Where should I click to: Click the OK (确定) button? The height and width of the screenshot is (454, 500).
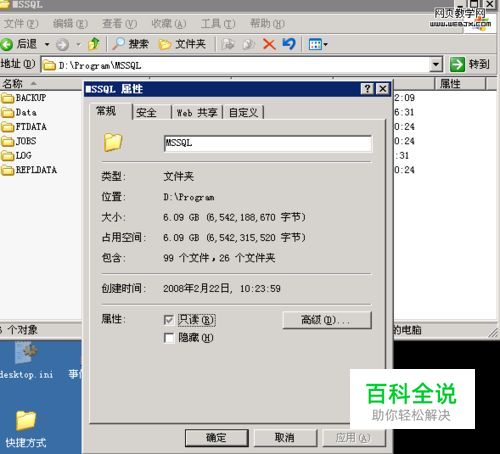[x=217, y=438]
